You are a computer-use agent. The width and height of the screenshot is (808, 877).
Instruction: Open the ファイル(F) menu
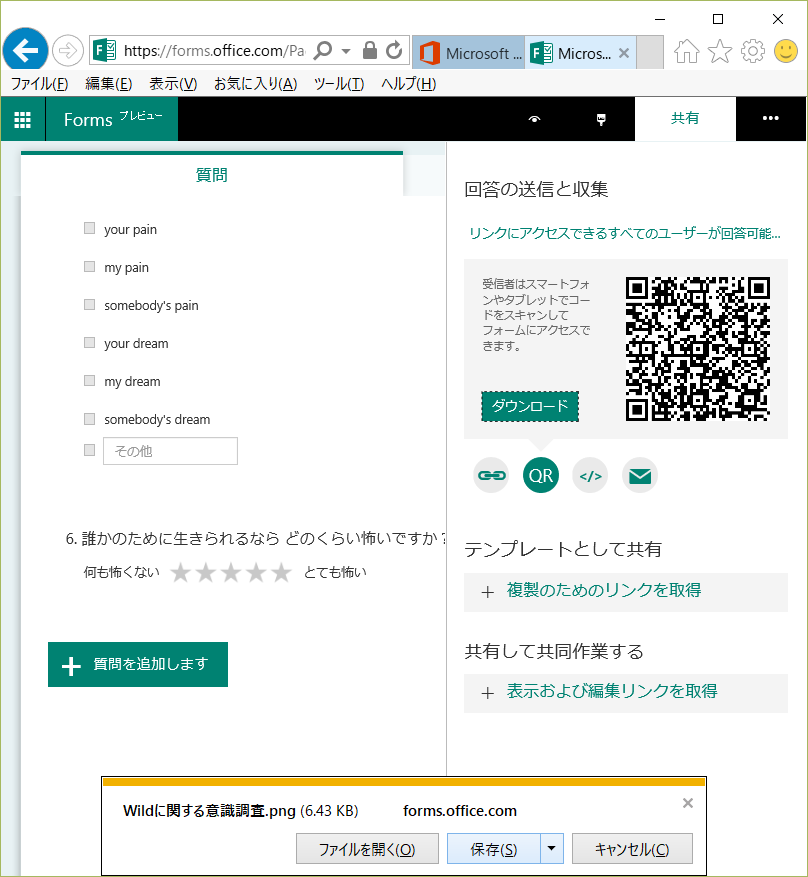tap(40, 84)
